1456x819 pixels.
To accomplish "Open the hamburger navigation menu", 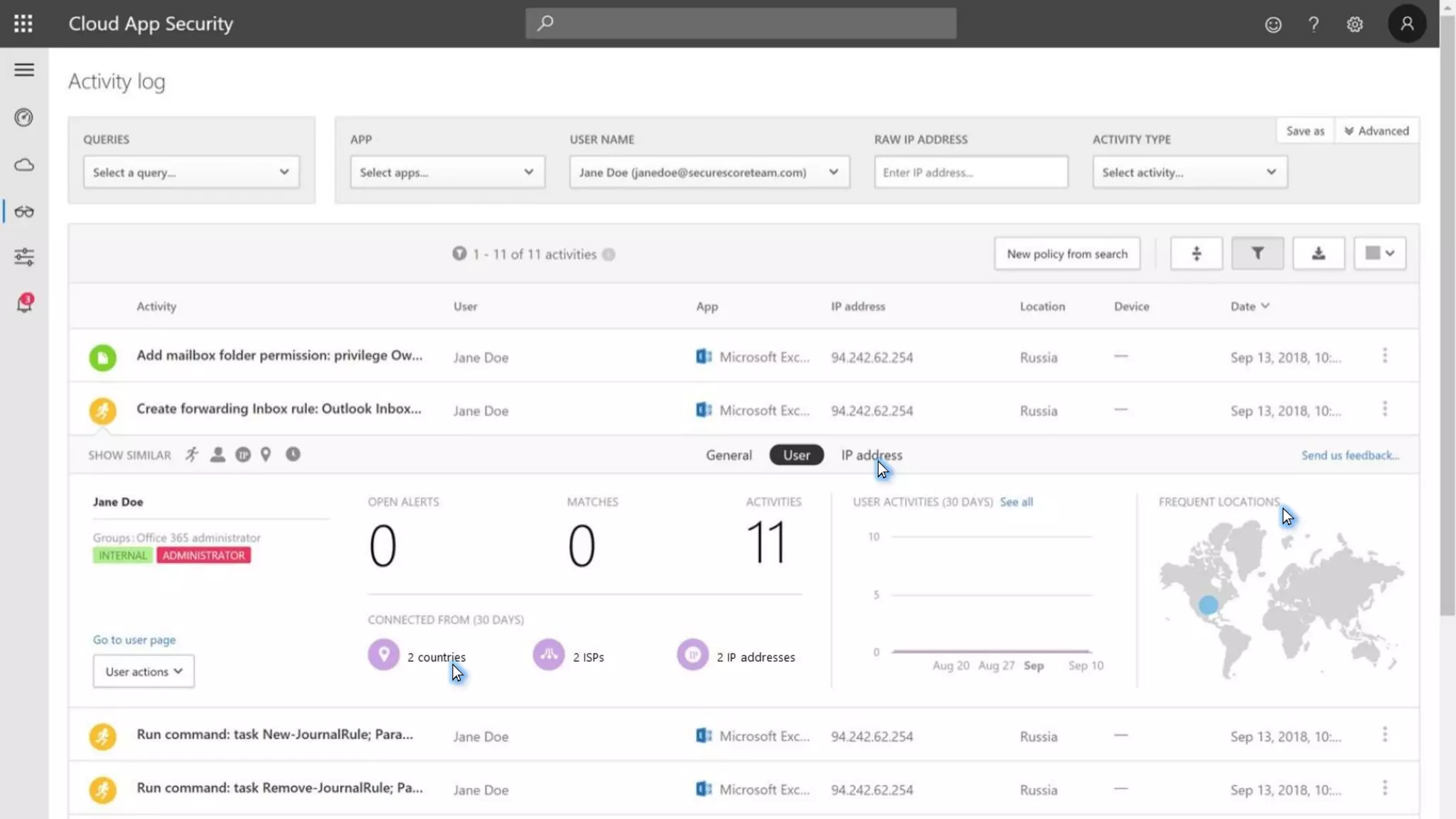I will (24, 70).
